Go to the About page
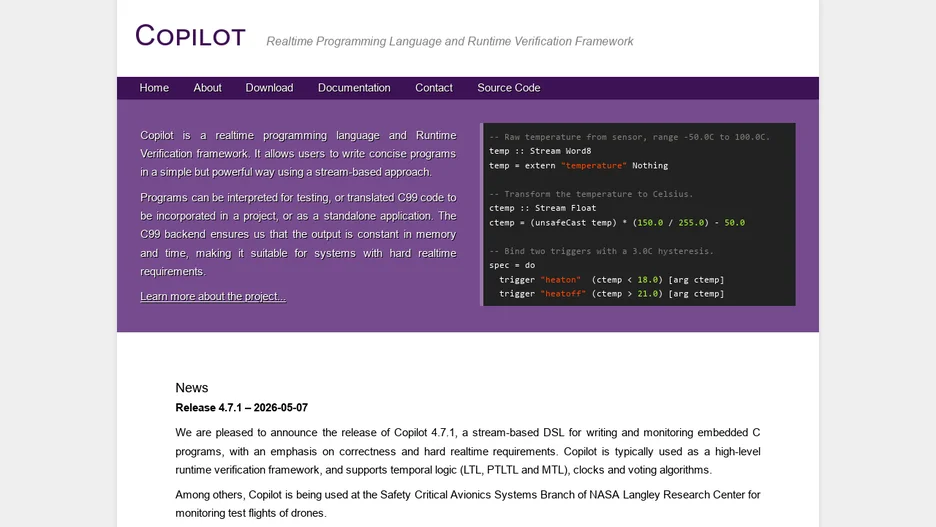936x527 pixels. [207, 88]
